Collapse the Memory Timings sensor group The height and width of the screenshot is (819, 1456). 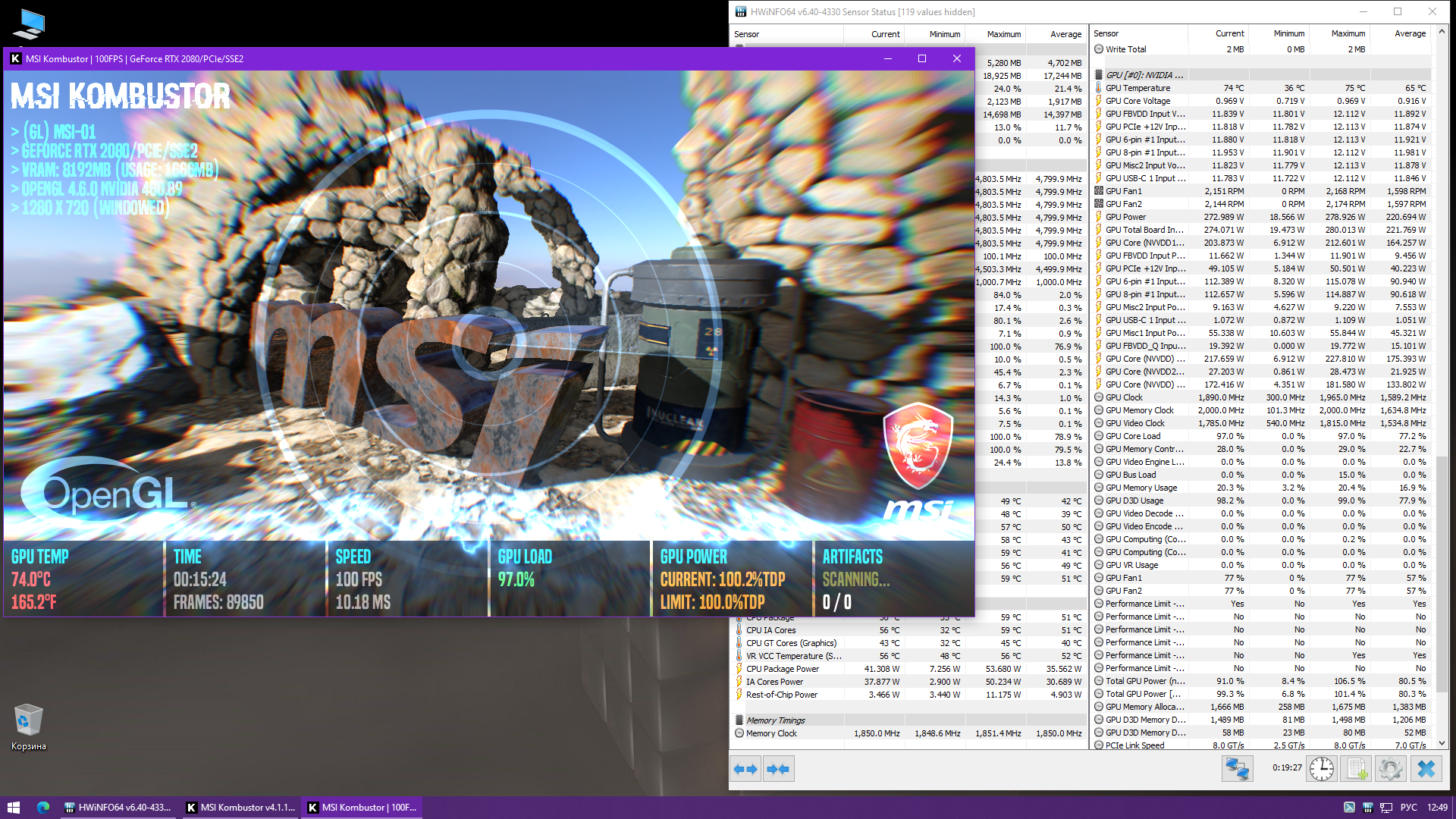775,720
